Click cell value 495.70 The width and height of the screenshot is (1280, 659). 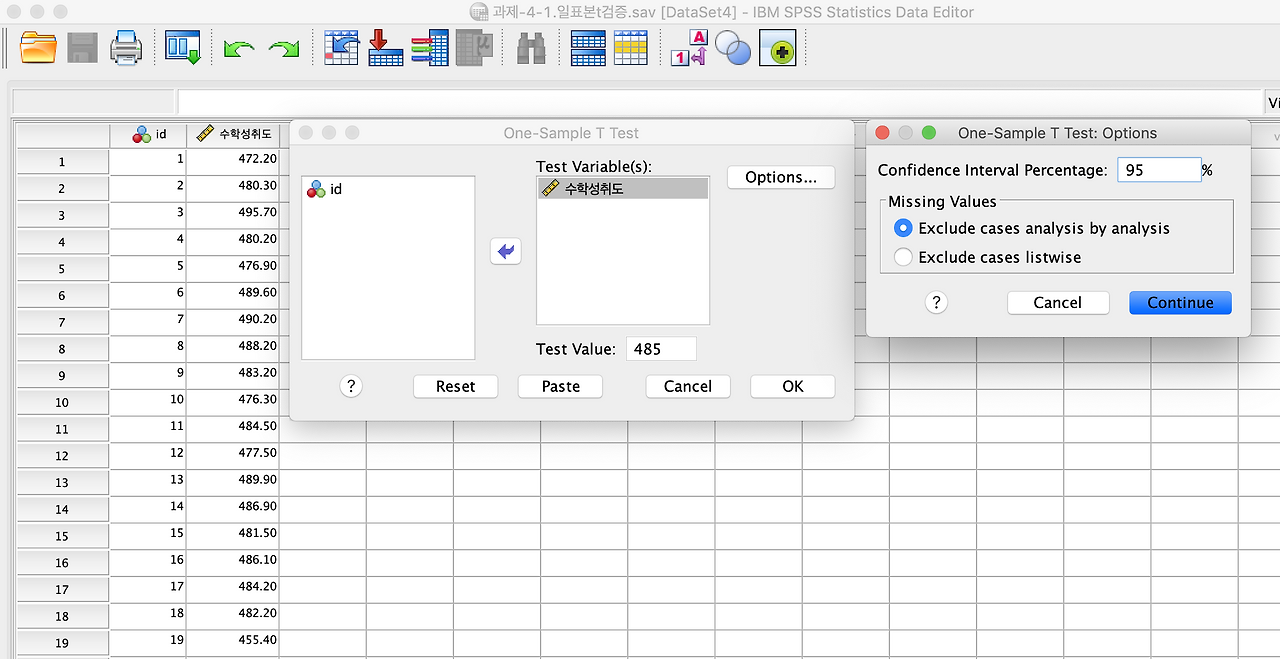point(232,212)
